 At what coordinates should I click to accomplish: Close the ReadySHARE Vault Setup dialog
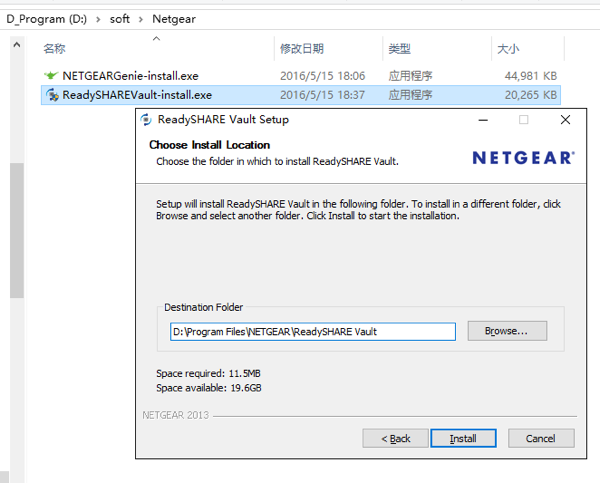click(565, 120)
